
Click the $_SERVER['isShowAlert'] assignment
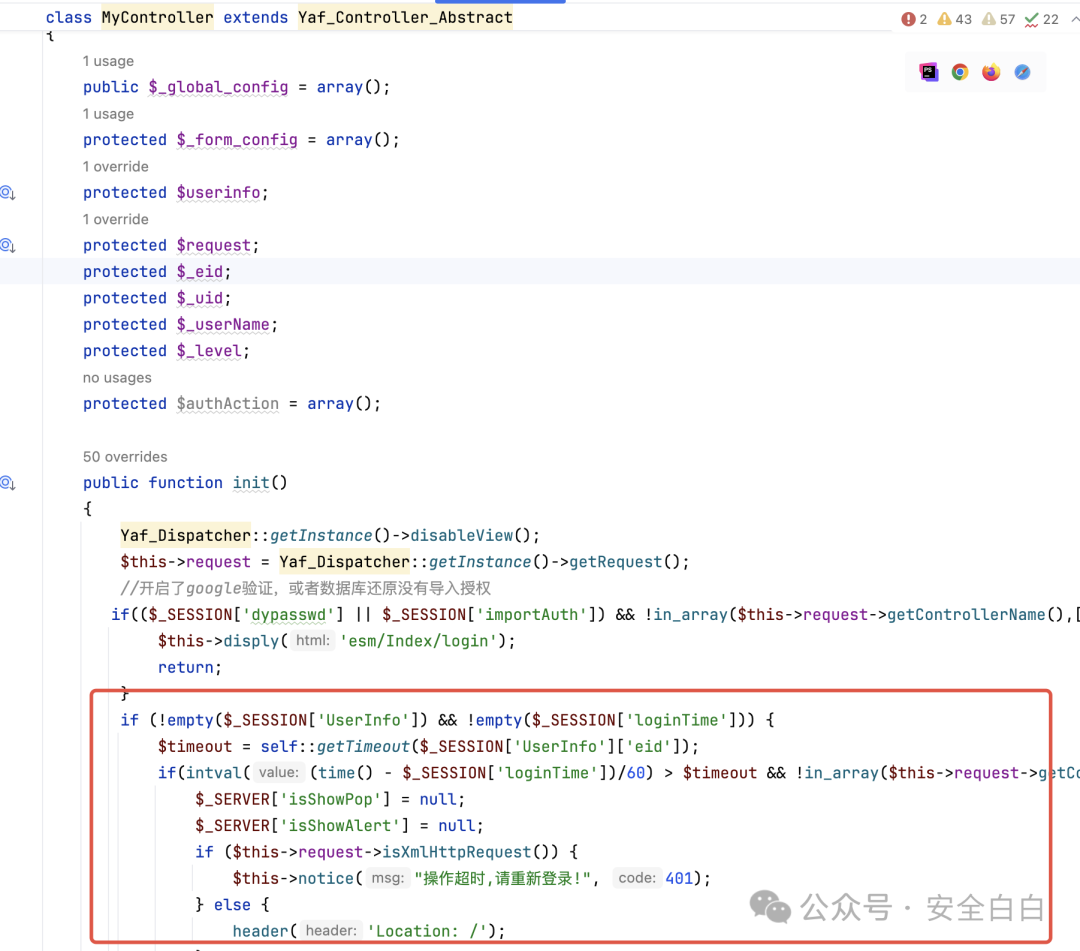click(x=340, y=826)
